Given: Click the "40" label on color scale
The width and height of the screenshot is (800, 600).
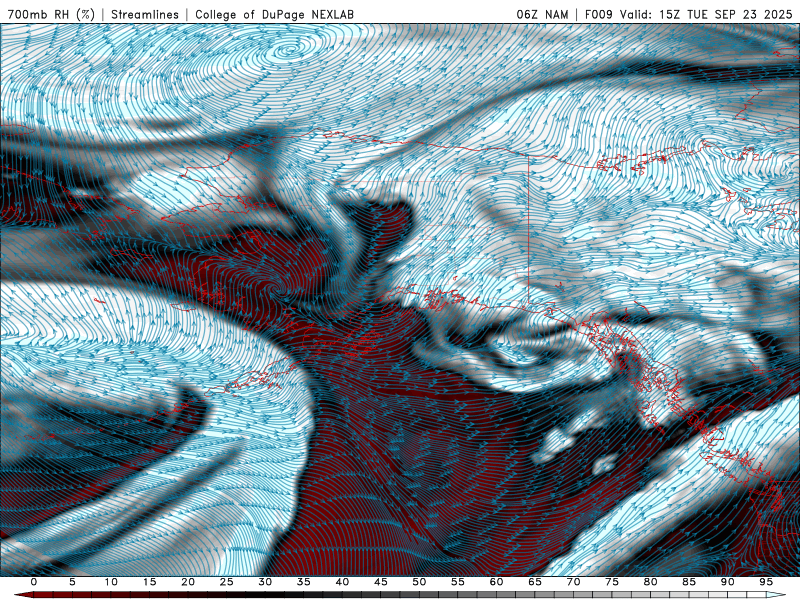Looking at the screenshot, I should point(342,582).
